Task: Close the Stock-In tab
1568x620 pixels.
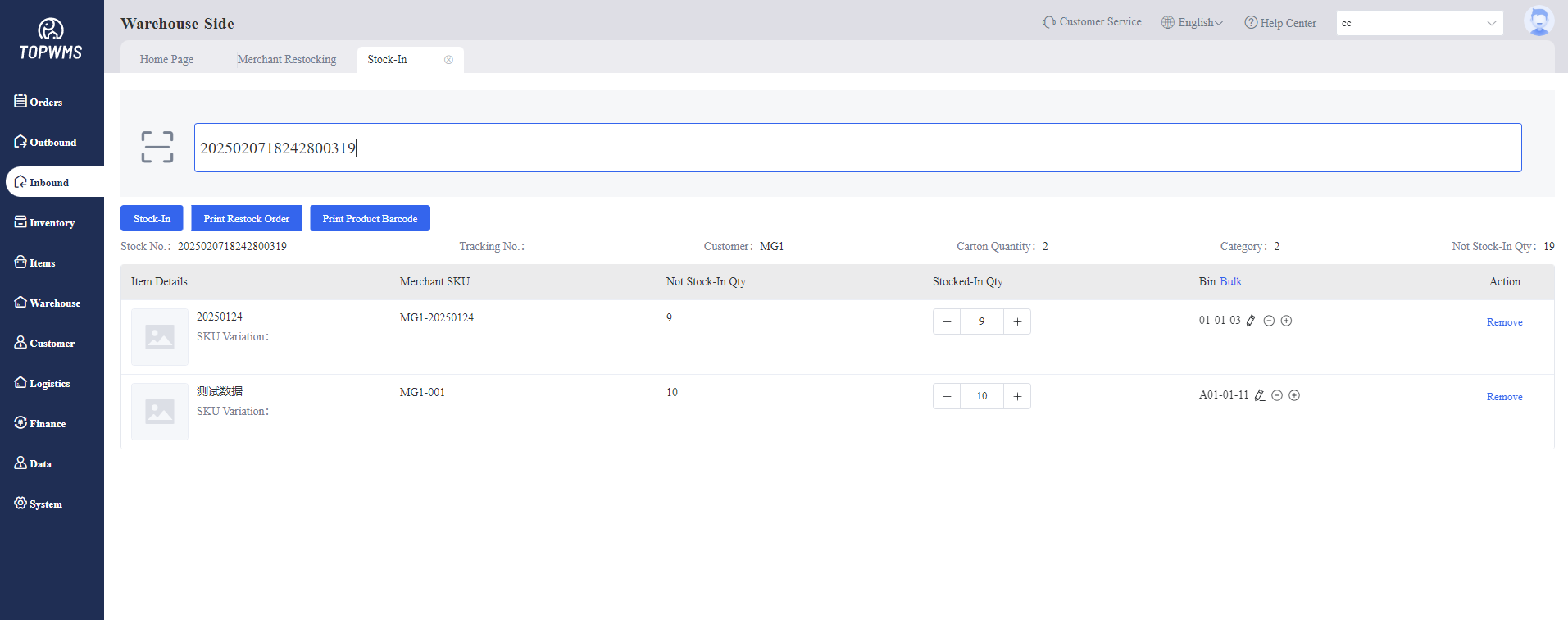Action: [448, 60]
